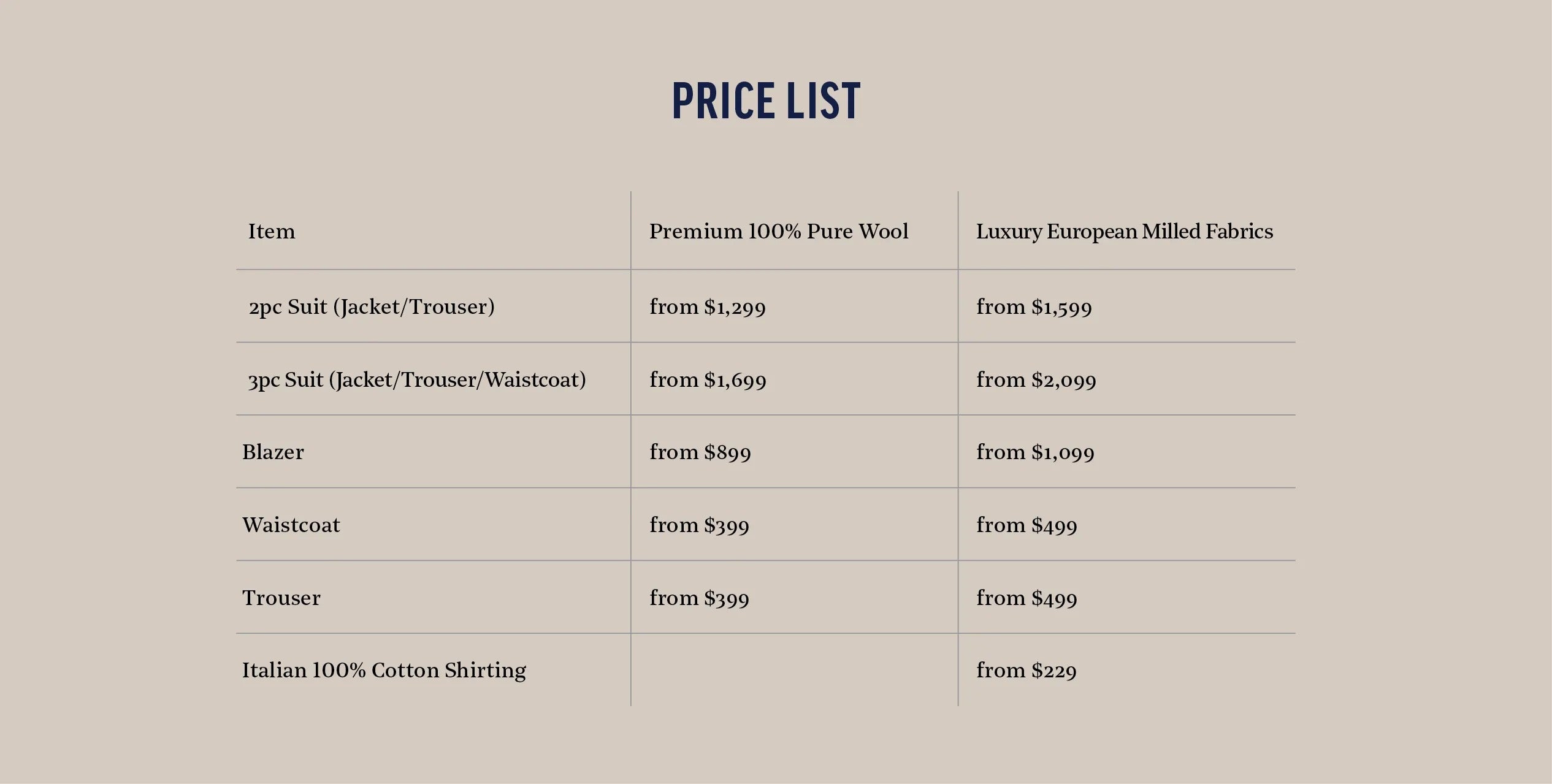Click the PRICE LIST heading
The image size is (1552, 784).
point(766,101)
